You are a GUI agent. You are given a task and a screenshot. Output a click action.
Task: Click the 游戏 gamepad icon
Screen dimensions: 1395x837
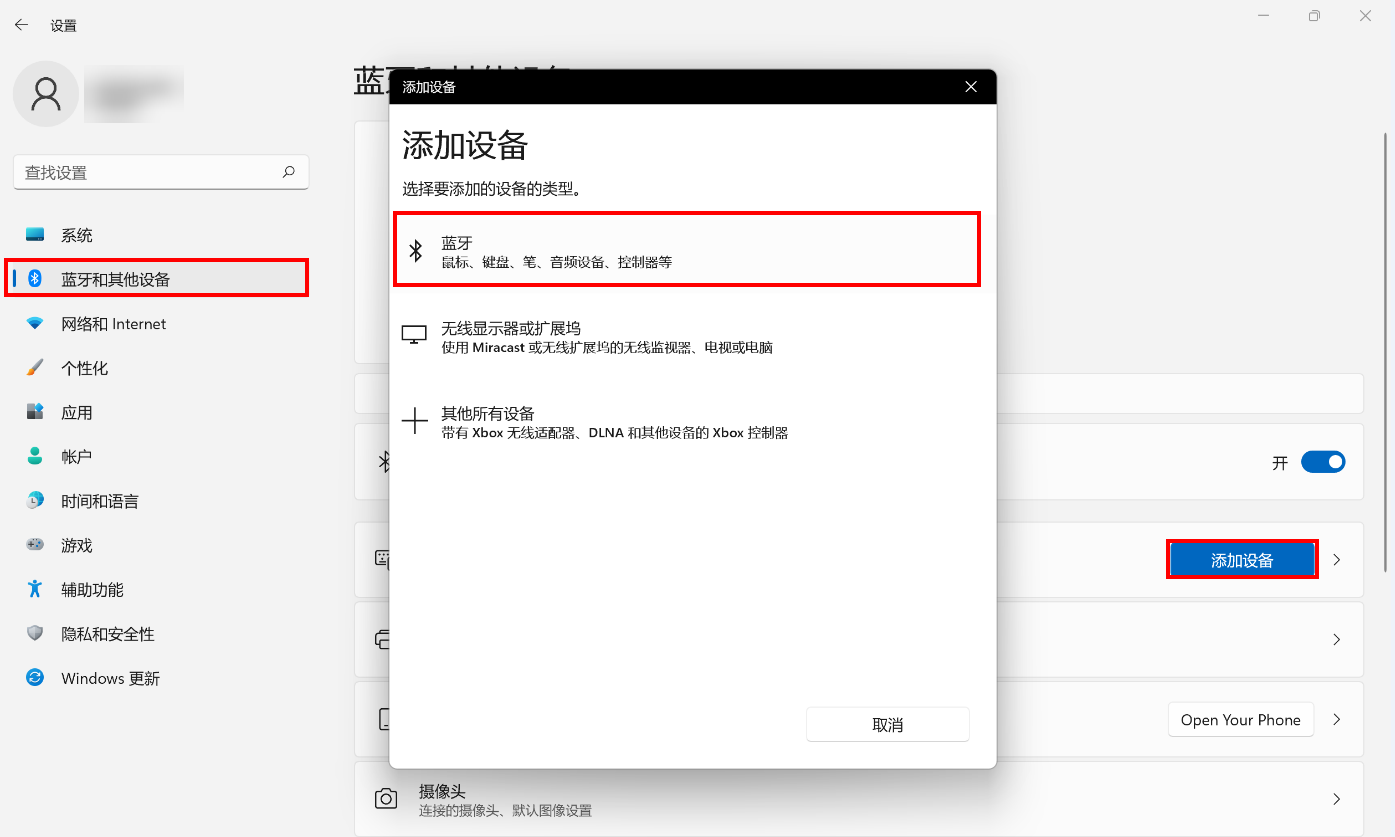coord(35,545)
